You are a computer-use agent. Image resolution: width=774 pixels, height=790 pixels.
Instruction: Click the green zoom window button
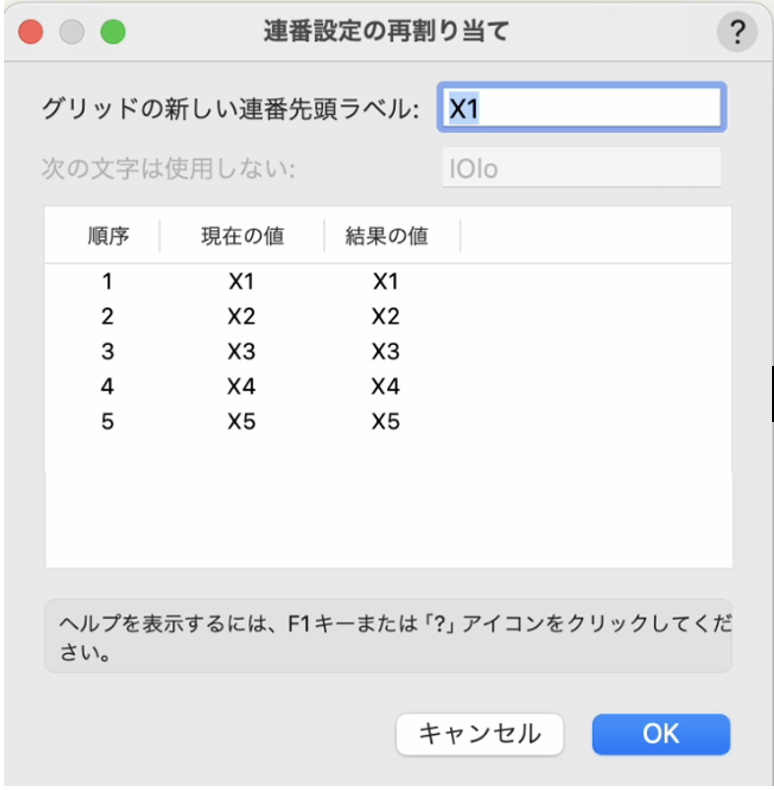coord(112,32)
